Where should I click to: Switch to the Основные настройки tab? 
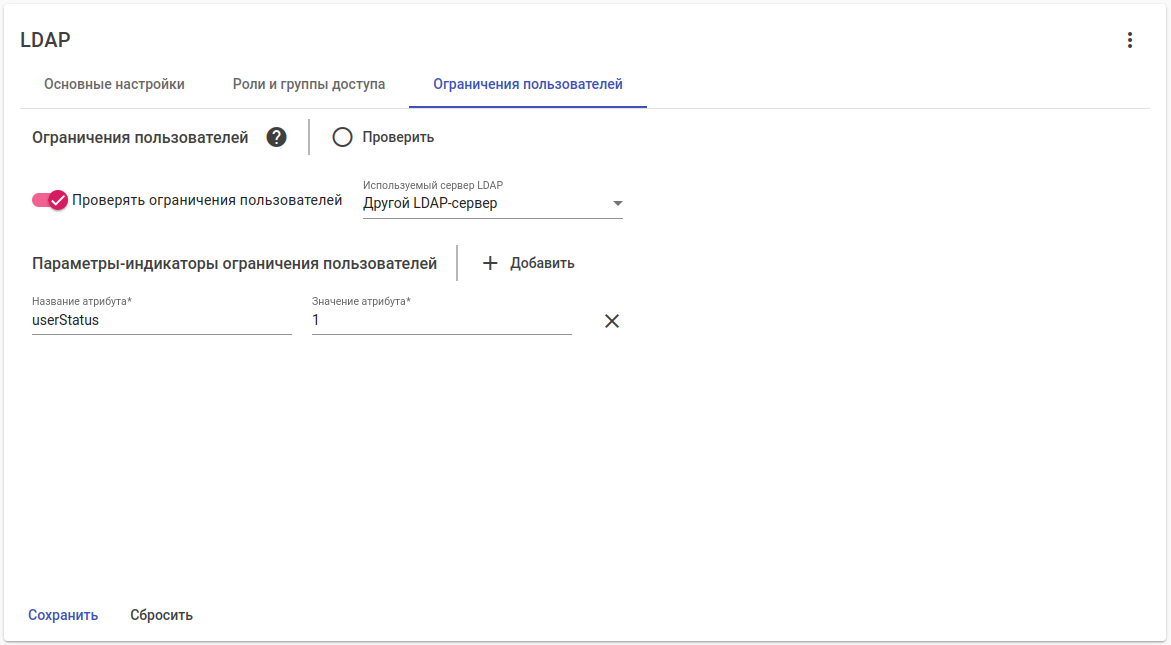pyautogui.click(x=114, y=84)
